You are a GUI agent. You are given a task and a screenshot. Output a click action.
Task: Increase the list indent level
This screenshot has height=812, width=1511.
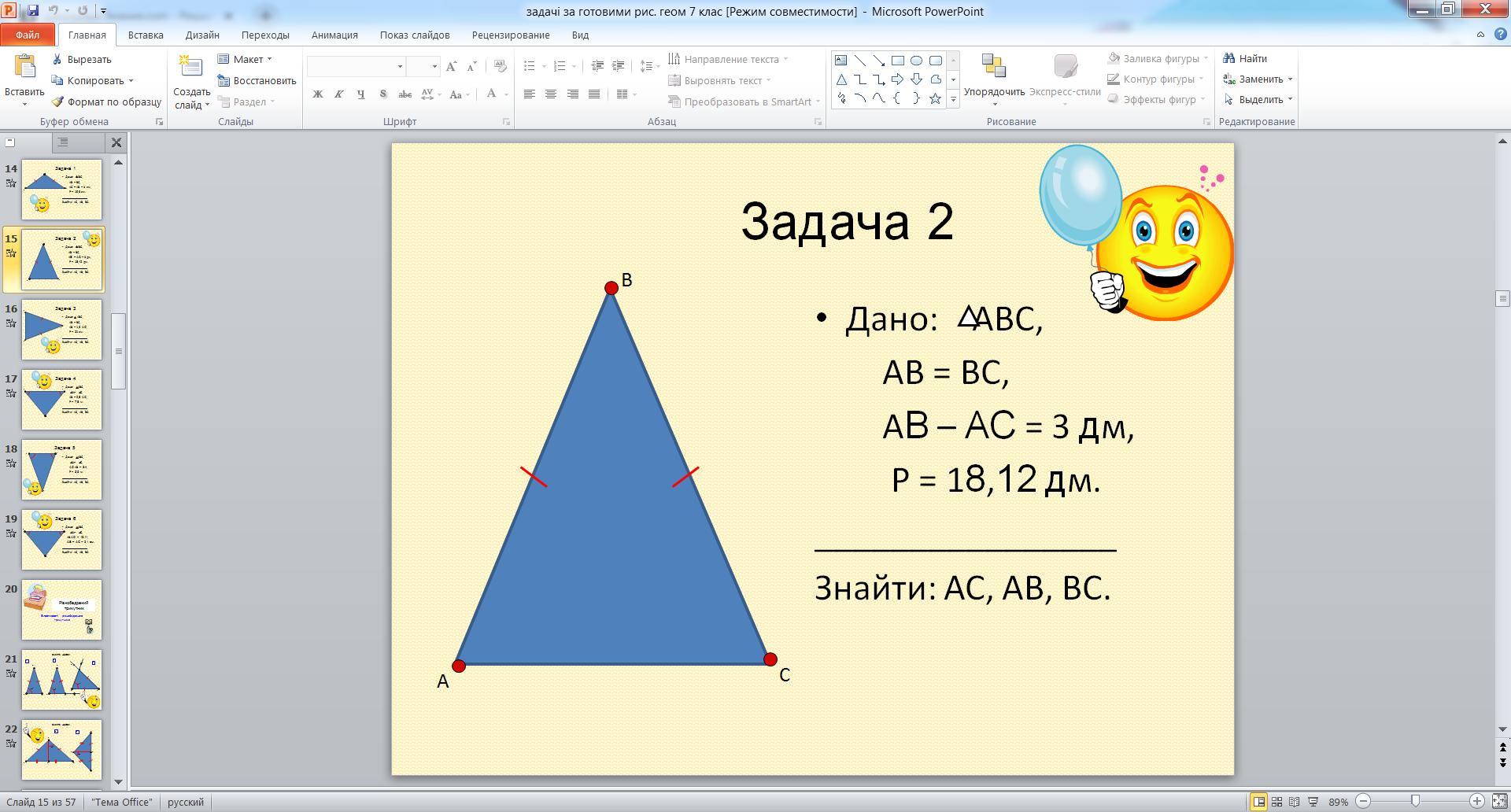[618, 66]
